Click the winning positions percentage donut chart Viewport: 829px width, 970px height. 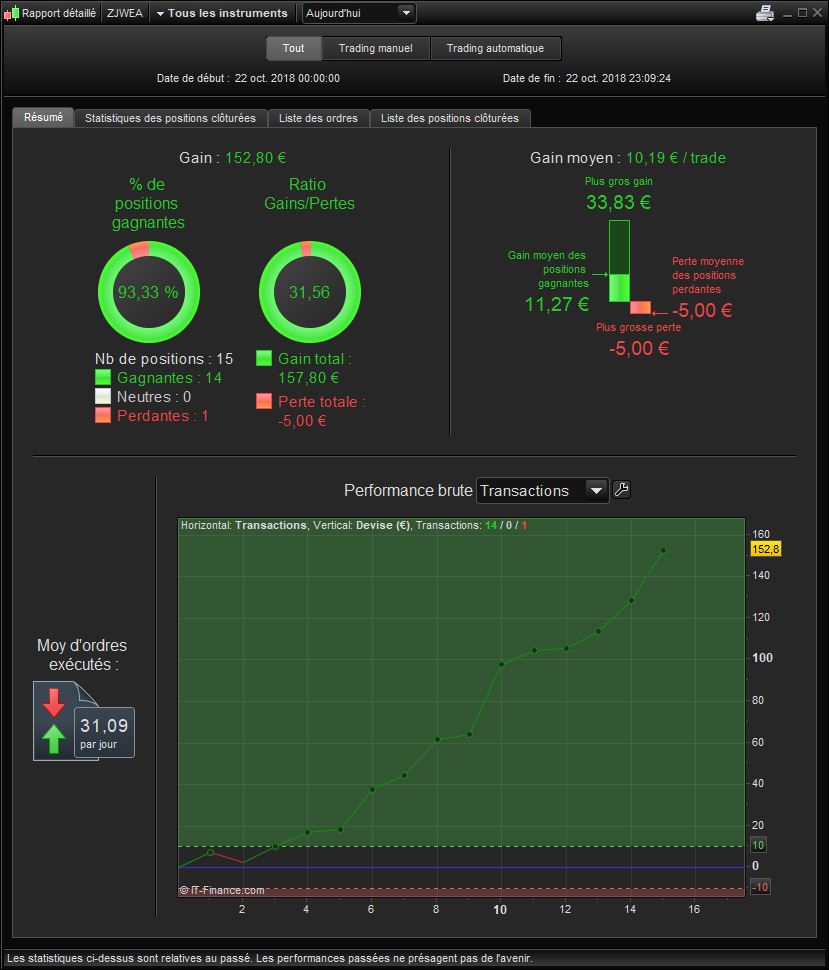pos(148,292)
